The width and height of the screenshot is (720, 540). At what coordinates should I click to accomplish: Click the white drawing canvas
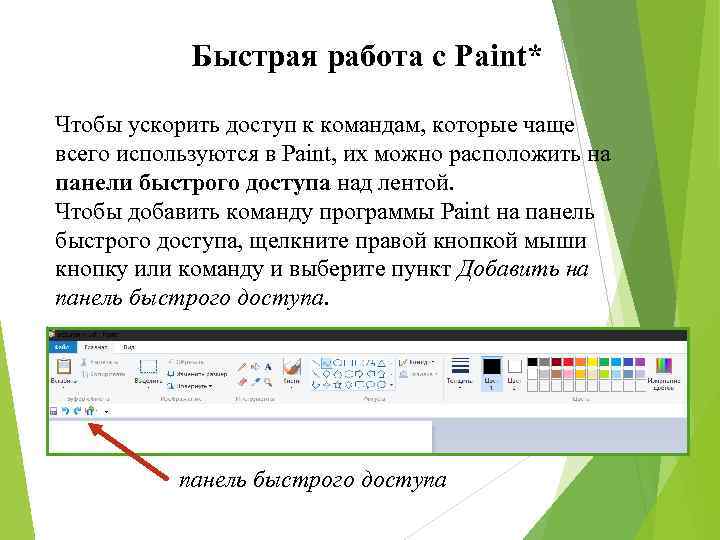(240, 436)
